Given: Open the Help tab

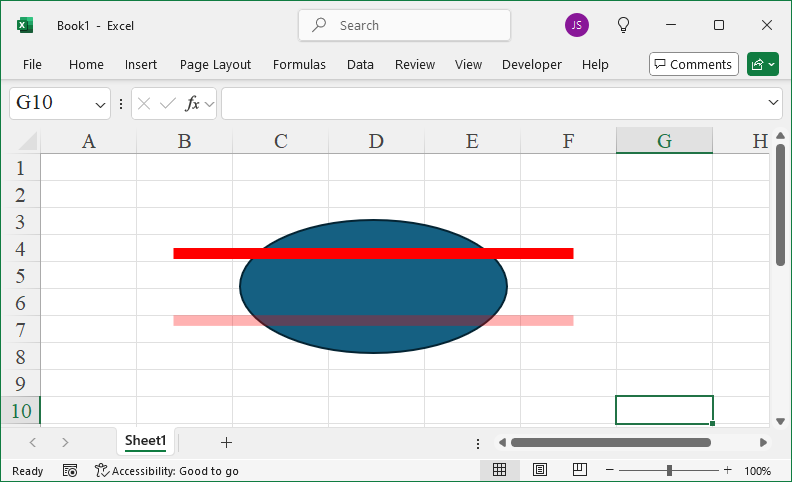Looking at the screenshot, I should 595,65.
